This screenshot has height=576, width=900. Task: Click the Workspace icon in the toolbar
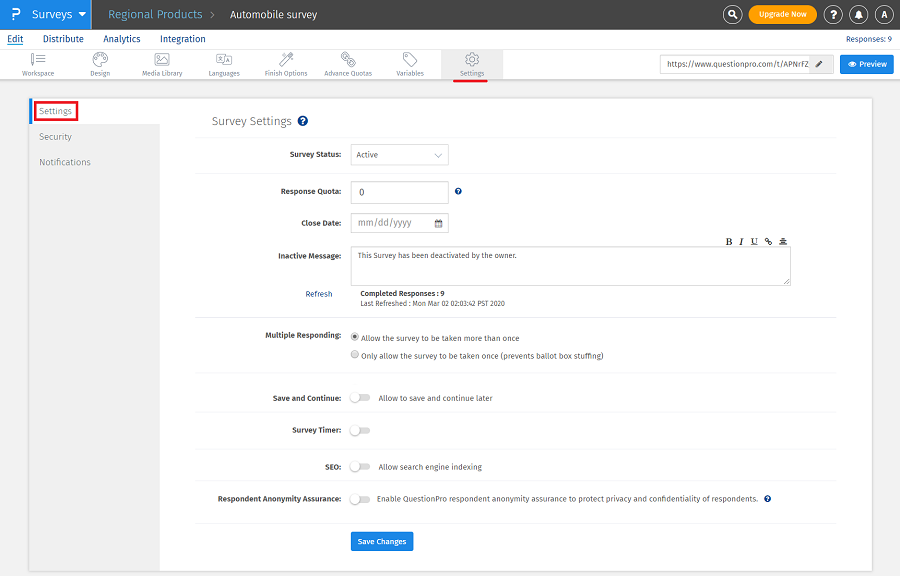click(38, 63)
